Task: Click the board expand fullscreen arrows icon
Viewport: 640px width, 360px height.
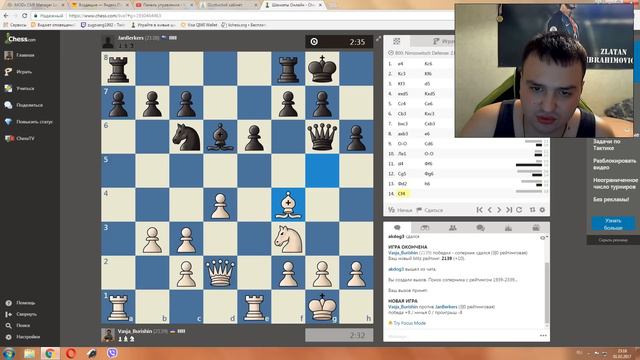Action: [378, 39]
